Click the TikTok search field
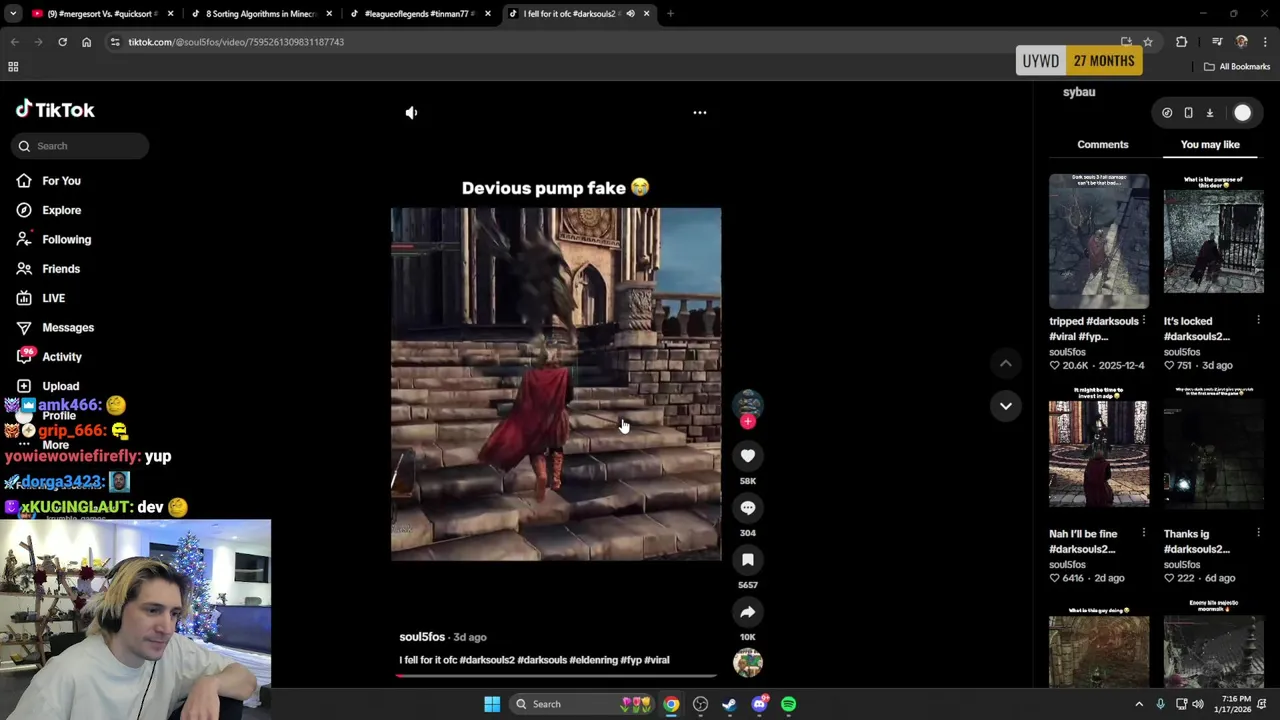 pos(80,146)
